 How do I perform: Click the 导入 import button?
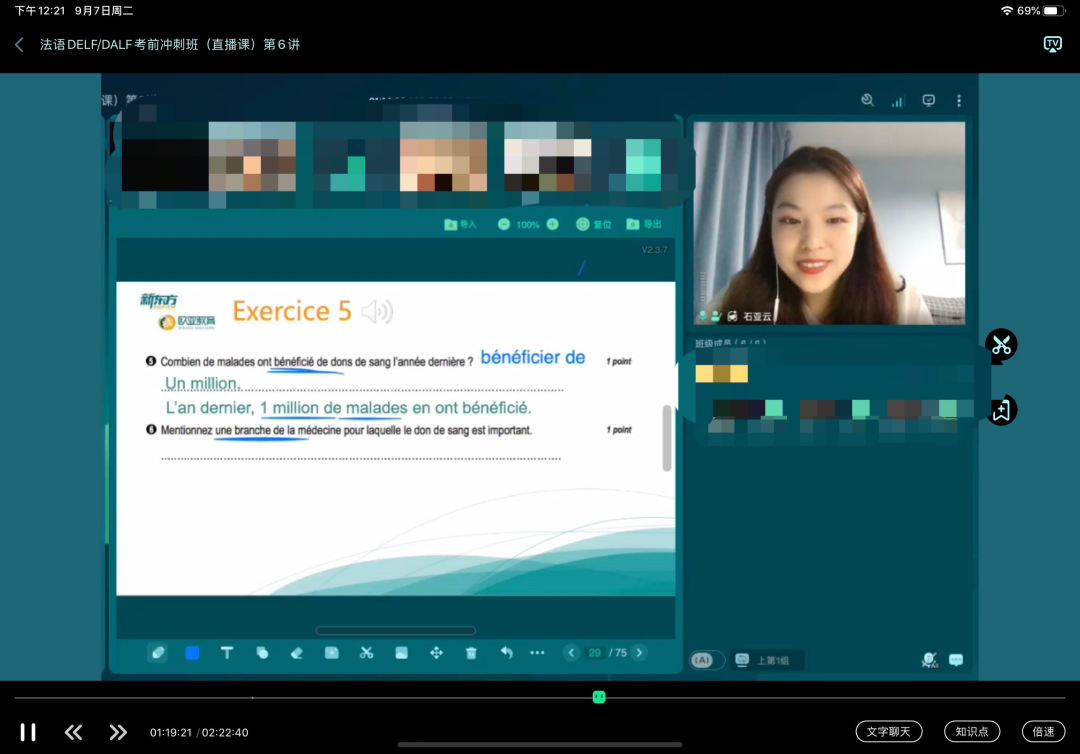[x=461, y=224]
